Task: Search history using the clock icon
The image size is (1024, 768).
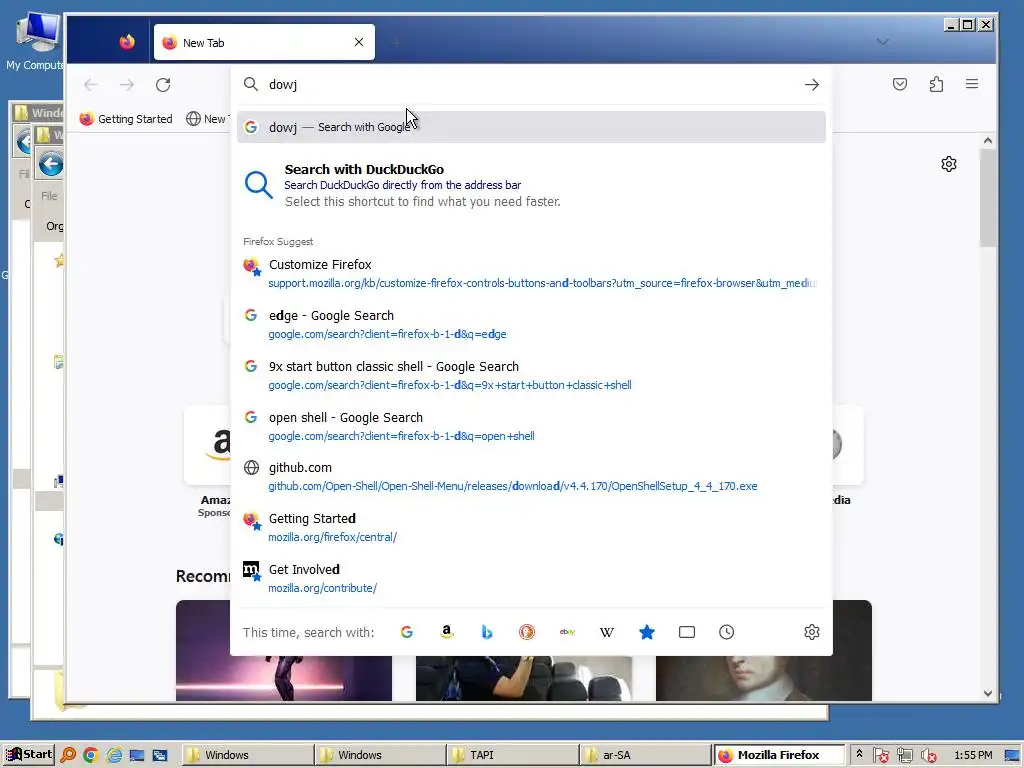Action: pos(726,632)
